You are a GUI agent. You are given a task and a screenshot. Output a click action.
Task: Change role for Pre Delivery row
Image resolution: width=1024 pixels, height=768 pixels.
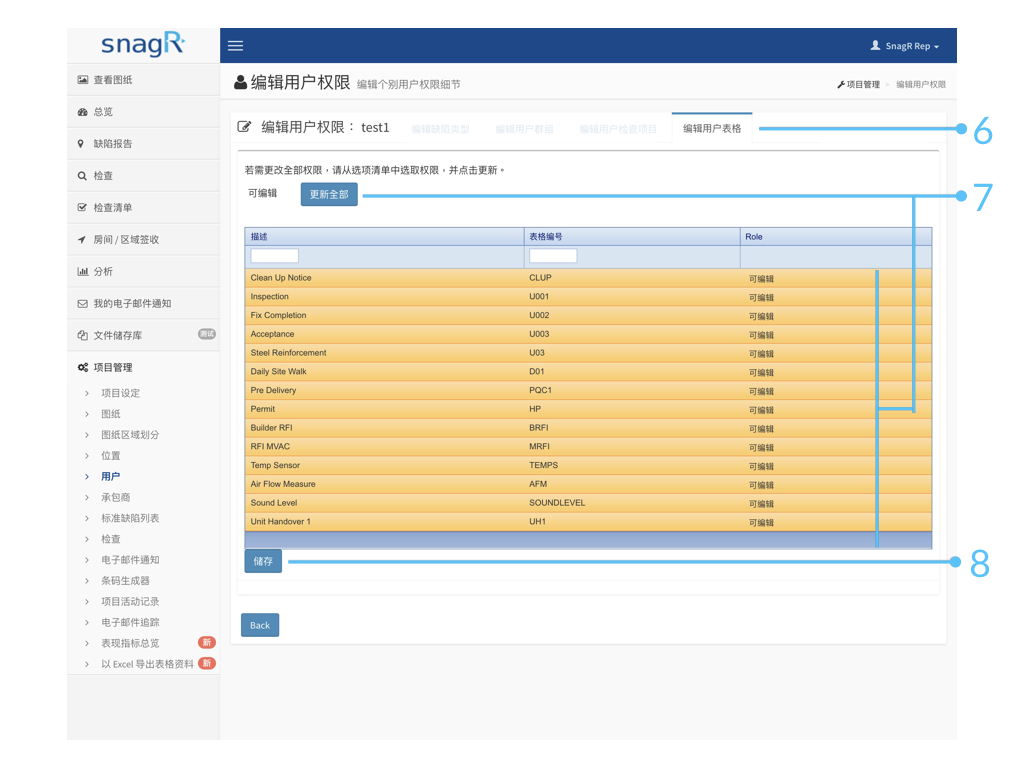click(x=761, y=392)
